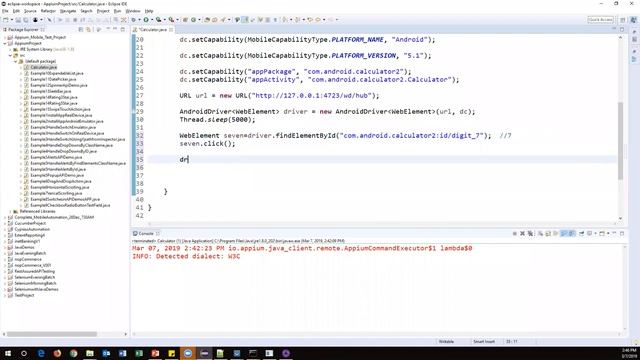The height and width of the screenshot is (360, 640).
Task: Select the Package Explorer view tab
Action: tap(23, 29)
